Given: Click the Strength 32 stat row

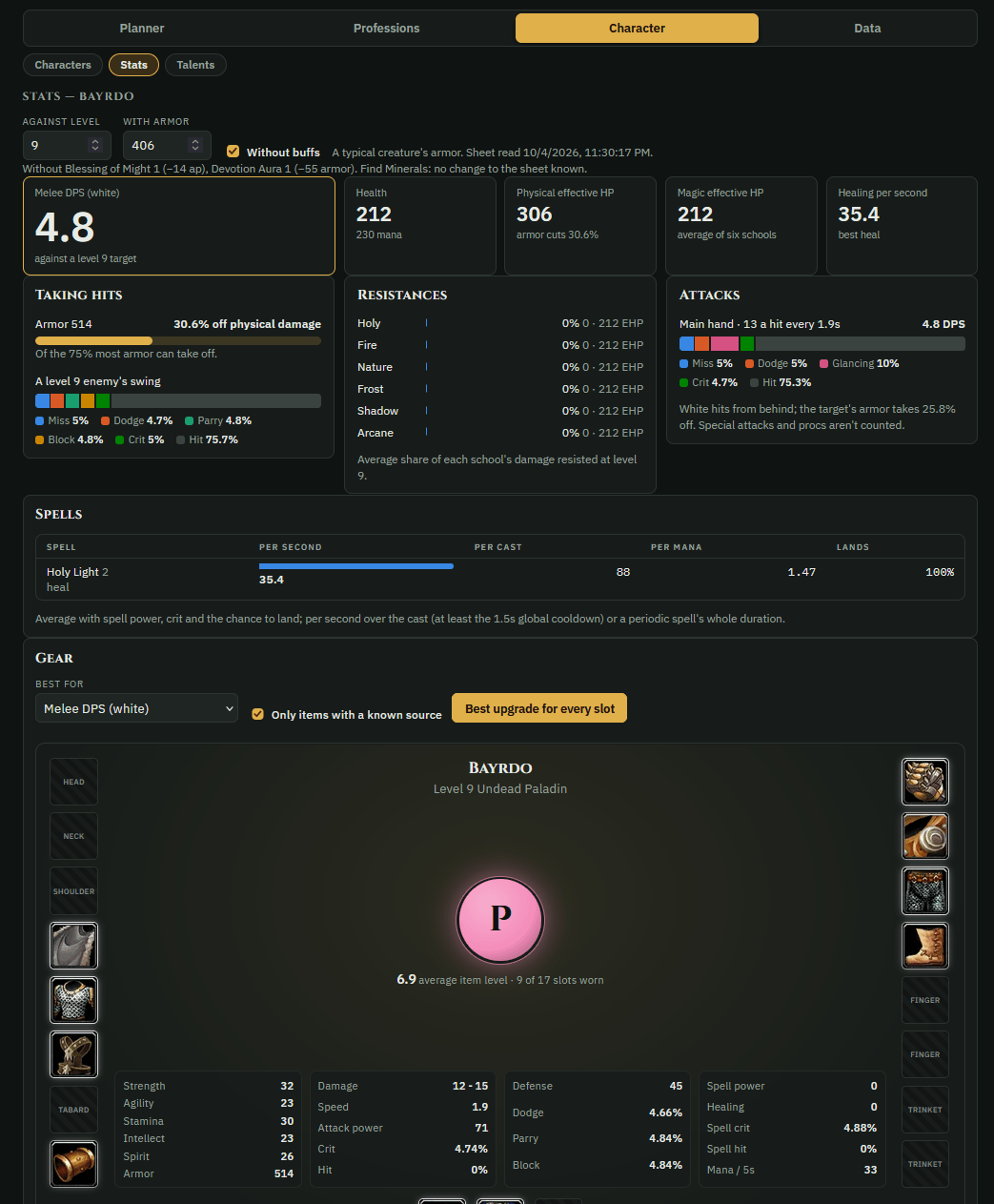Looking at the screenshot, I should coord(209,1086).
